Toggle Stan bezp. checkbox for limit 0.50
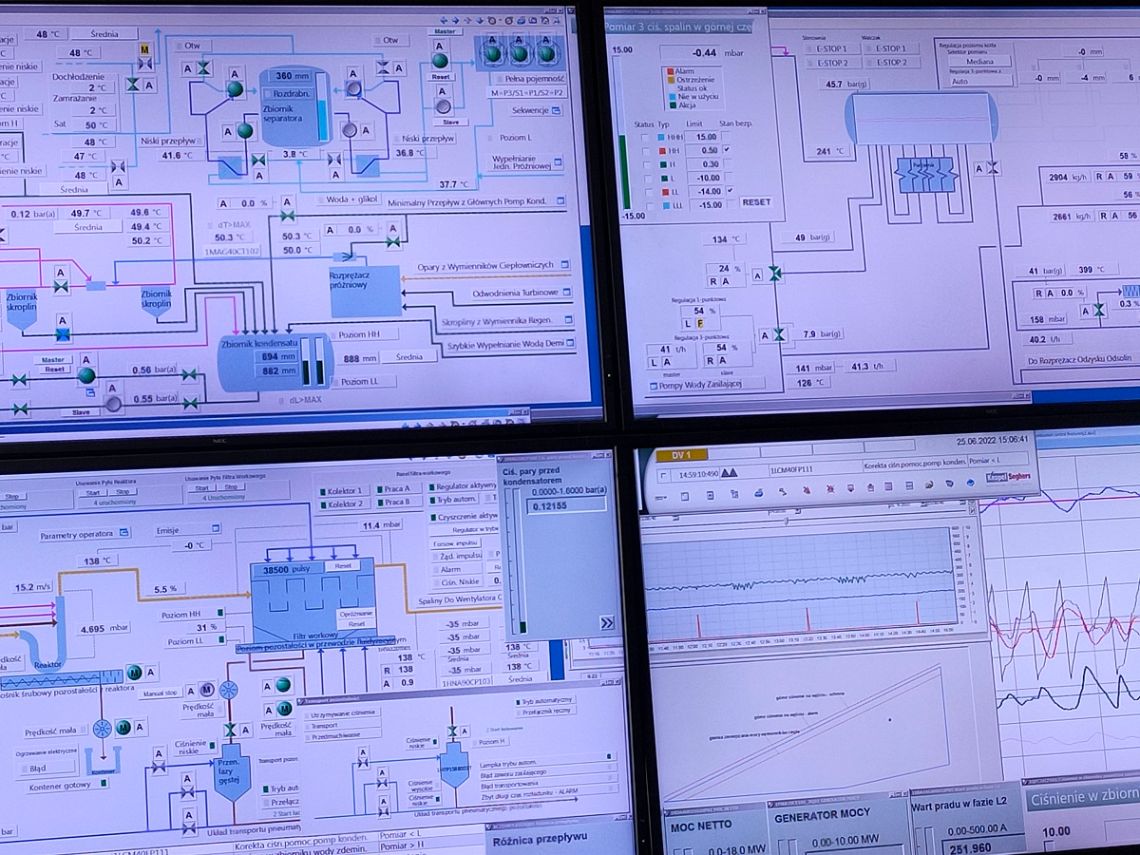Screen dimensions: 1140x855 726,149
